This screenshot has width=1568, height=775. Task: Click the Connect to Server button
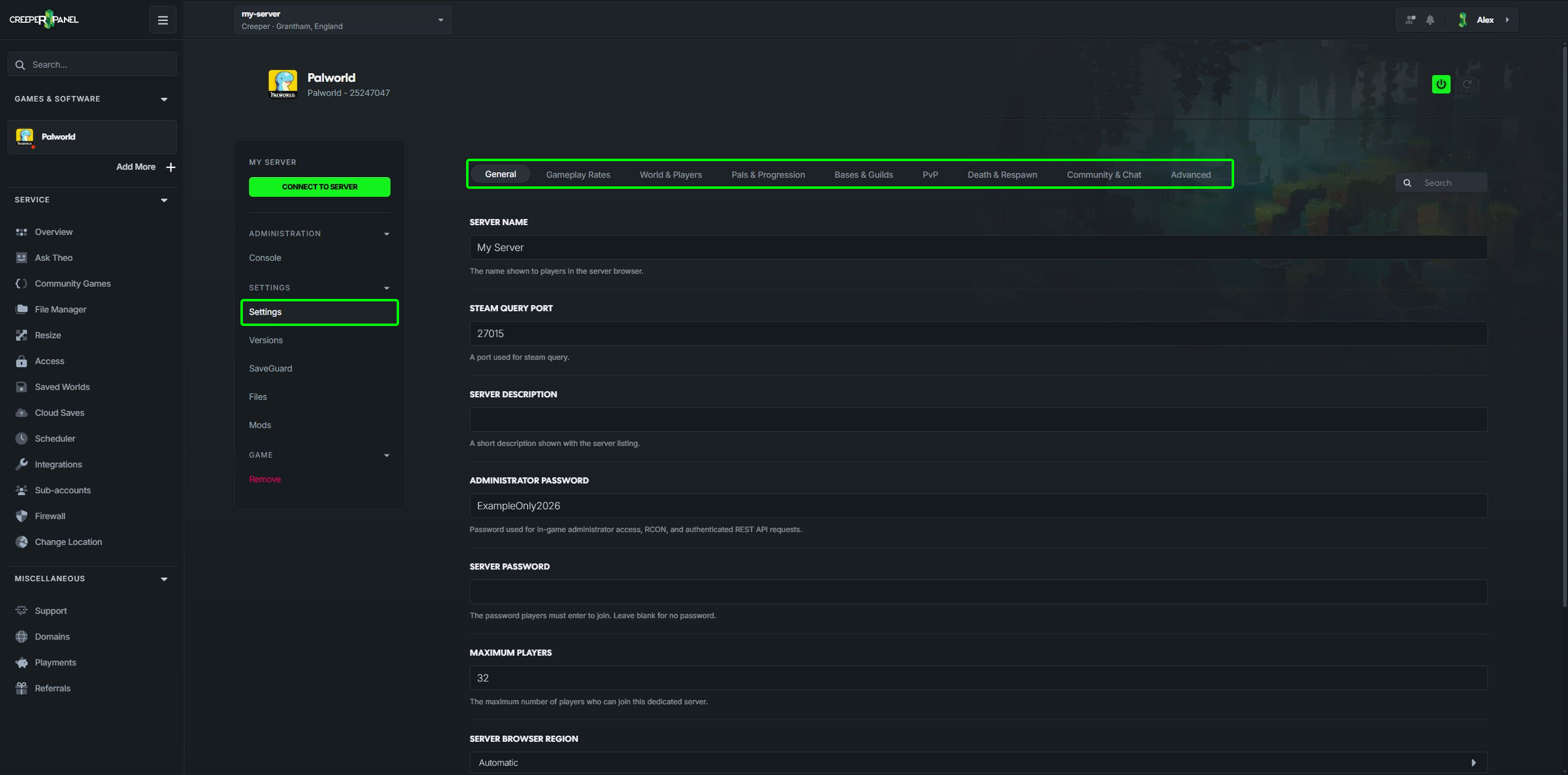[320, 187]
